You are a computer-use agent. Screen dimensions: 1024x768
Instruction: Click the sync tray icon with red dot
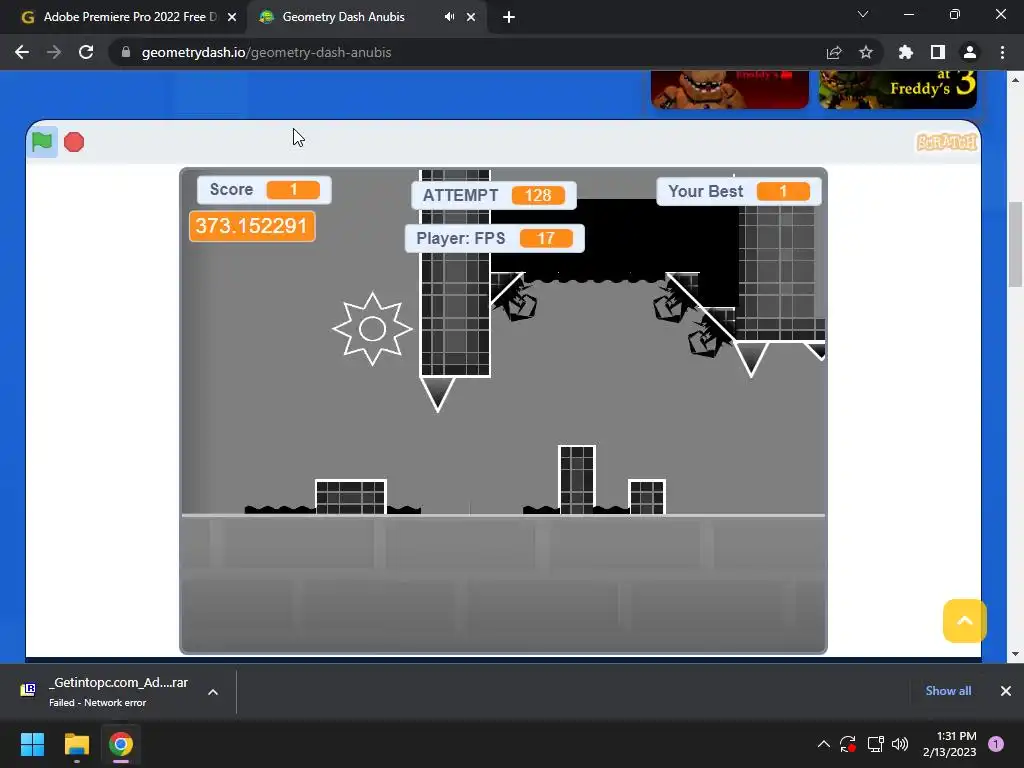(848, 744)
